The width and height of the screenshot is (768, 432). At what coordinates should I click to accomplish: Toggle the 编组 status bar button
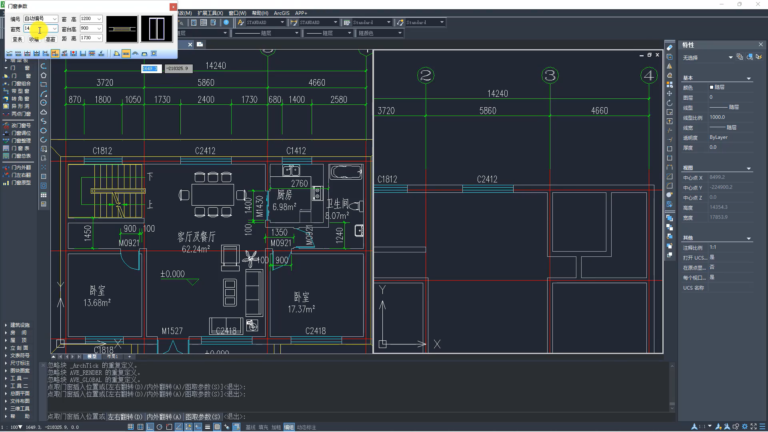tap(289, 427)
